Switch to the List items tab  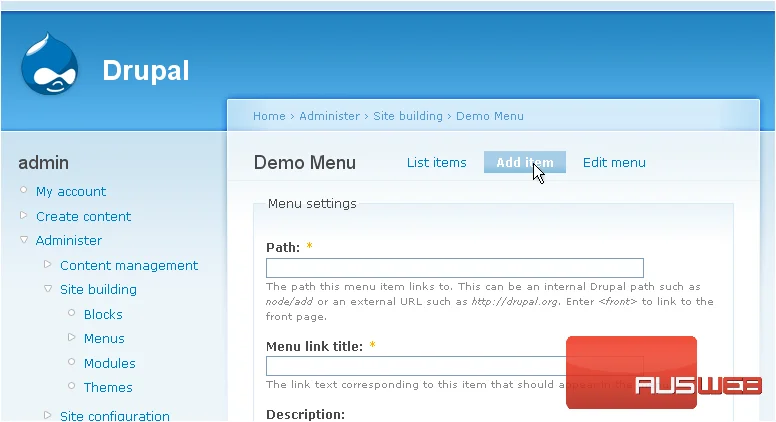436,162
